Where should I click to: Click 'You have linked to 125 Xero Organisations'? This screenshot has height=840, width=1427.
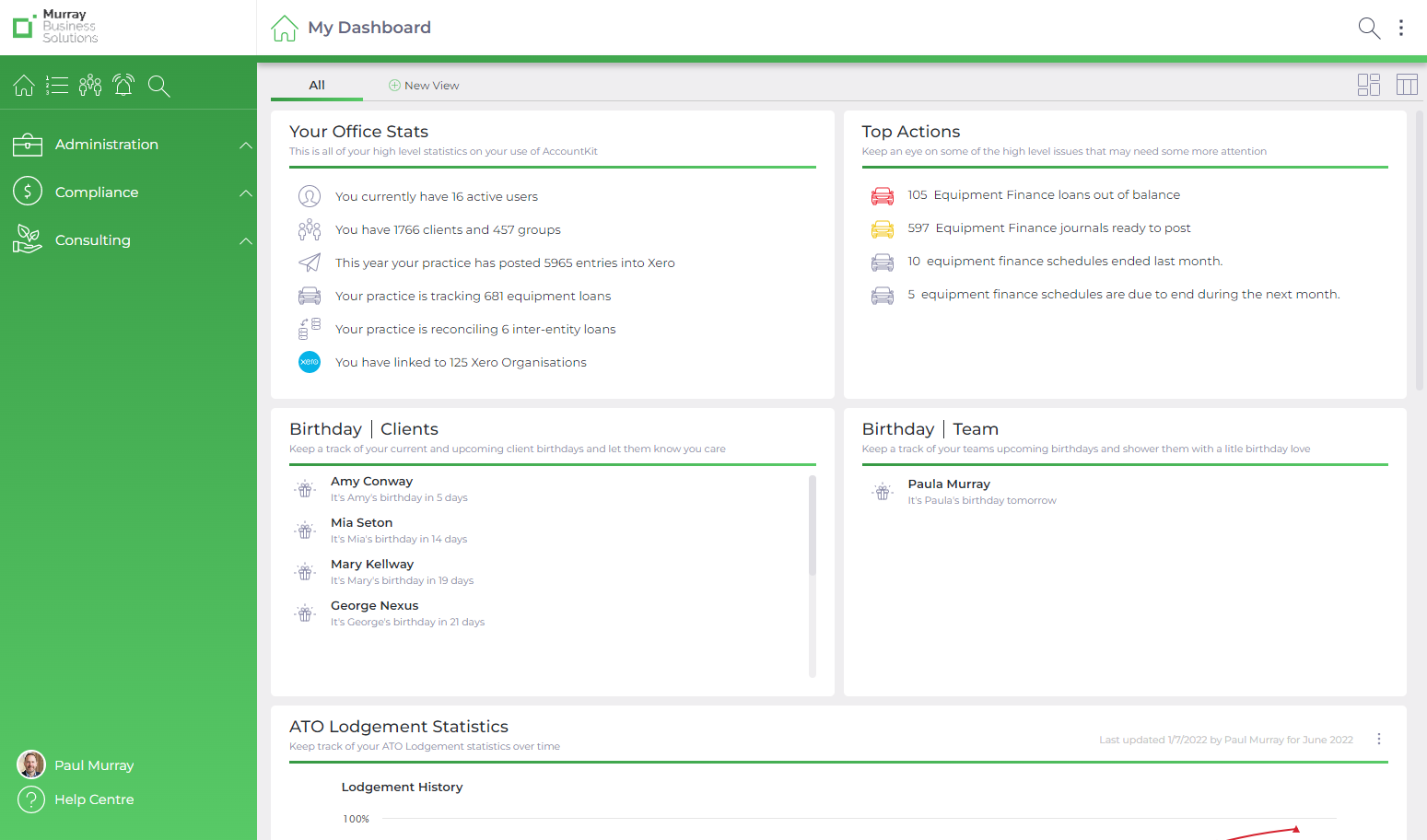461,362
